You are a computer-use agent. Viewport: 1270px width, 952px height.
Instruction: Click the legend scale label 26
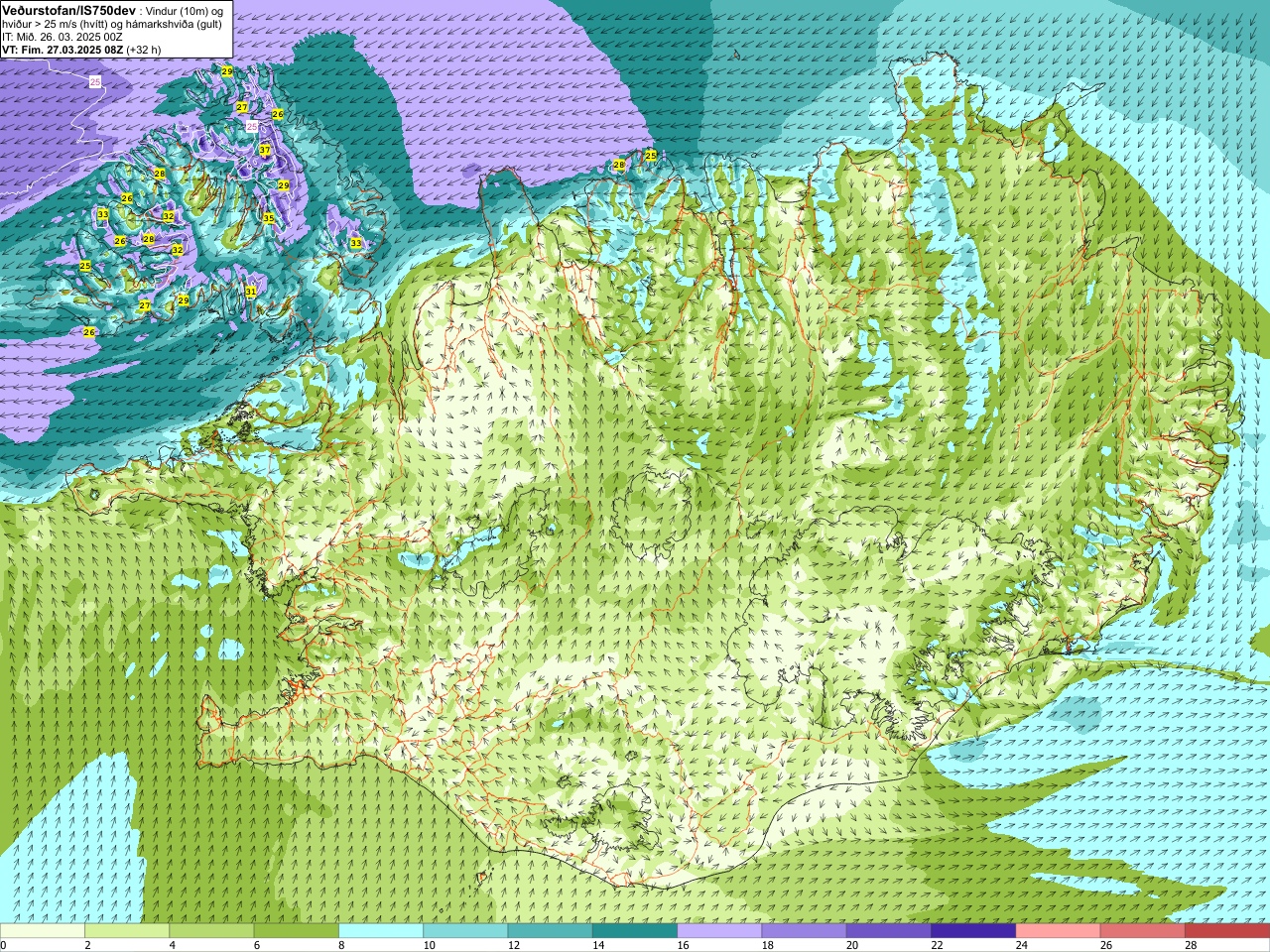pos(1106,945)
